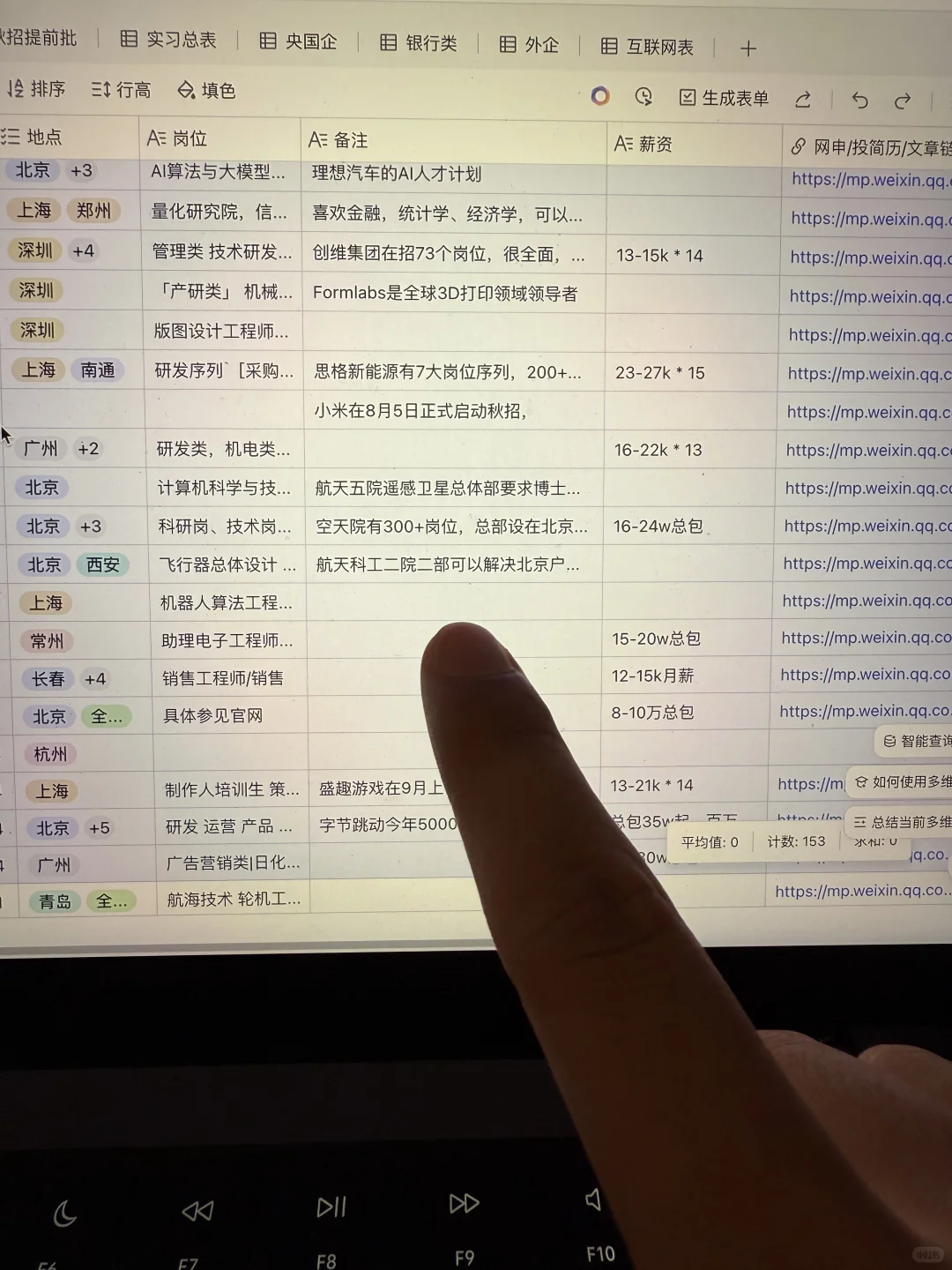The height and width of the screenshot is (1270, 952).
Task: Select the 版图设计工程师 position cell
Action: [223, 331]
